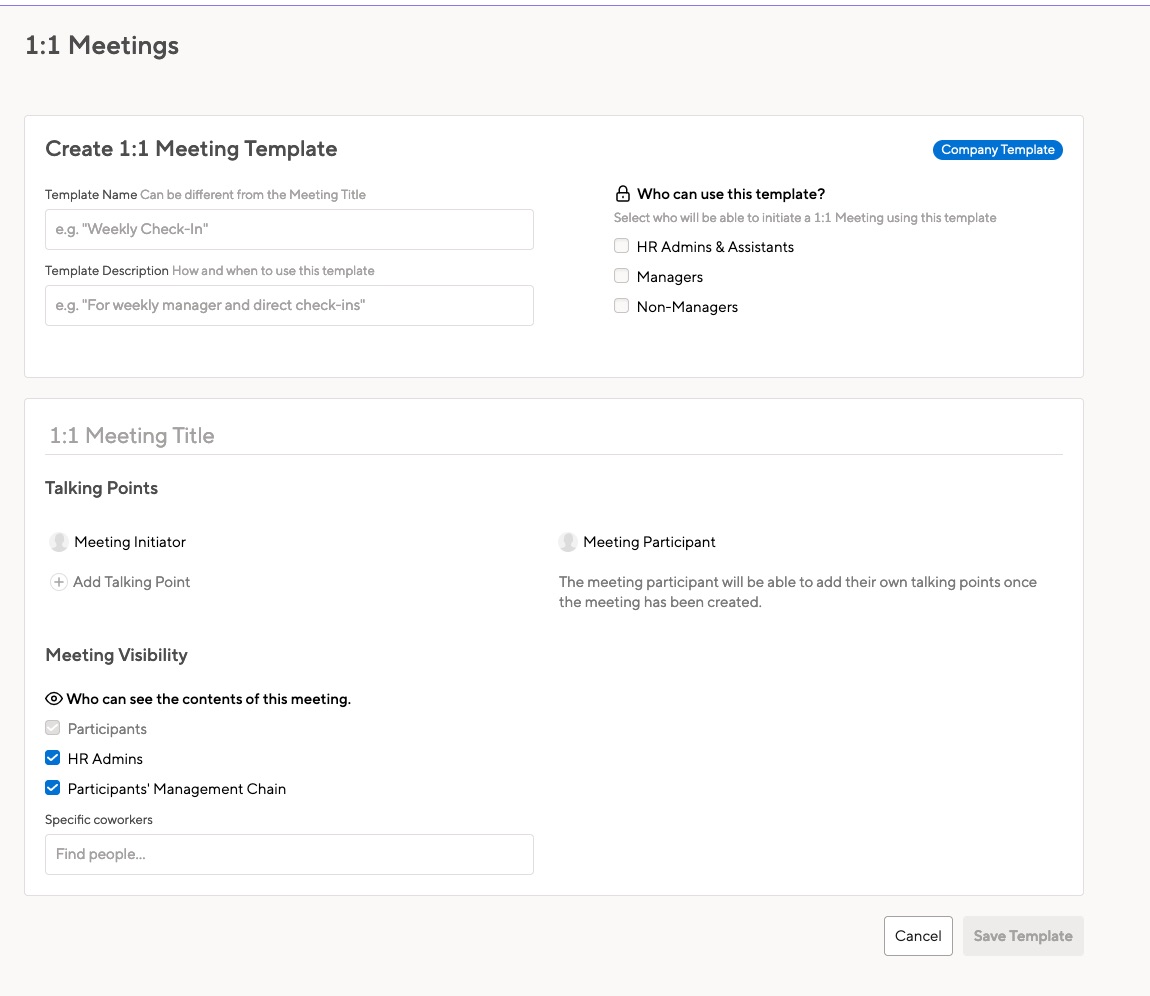Click the plus icon beside Add Talking Point
Viewport: 1150px width, 996px height.
[x=59, y=582]
